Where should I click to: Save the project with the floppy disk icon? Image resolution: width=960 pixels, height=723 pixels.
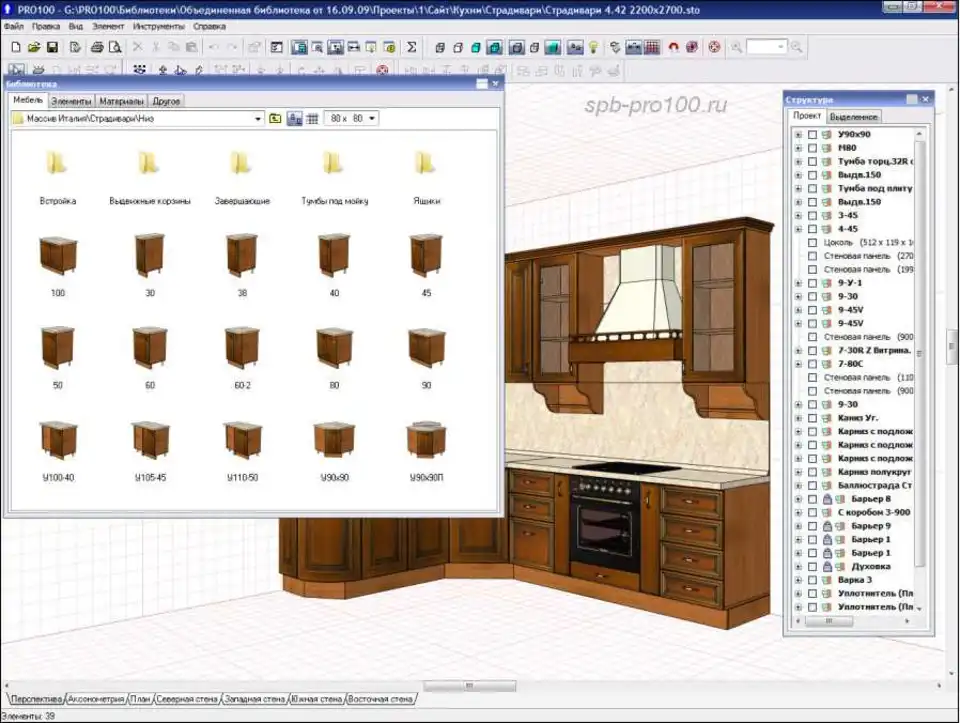(x=52, y=47)
